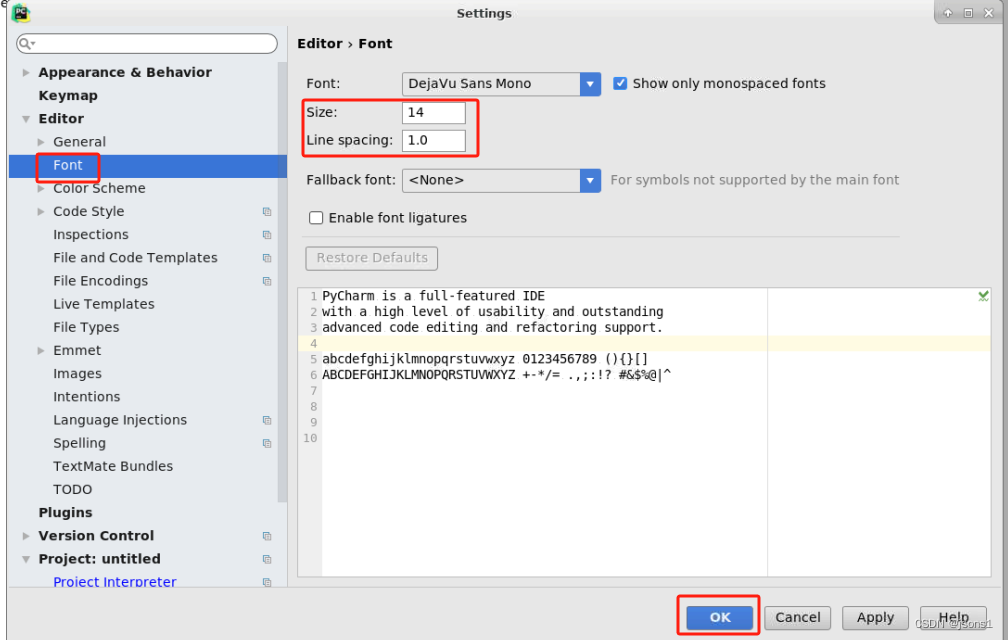Uncheck Show only monospaced fonts
This screenshot has height=640, width=1008.
[620, 83]
